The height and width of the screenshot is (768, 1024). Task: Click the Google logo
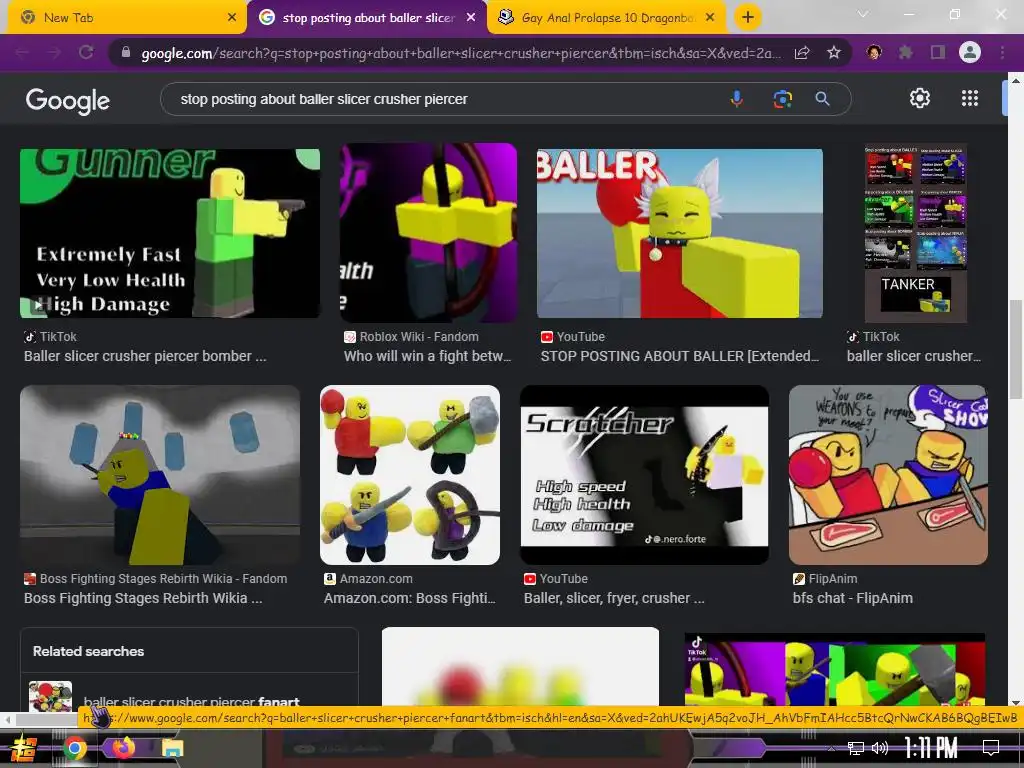pos(68,101)
